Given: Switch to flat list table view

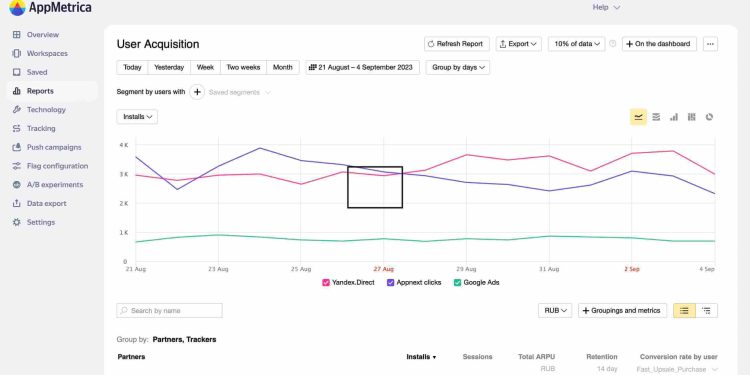Looking at the screenshot, I should click(684, 310).
